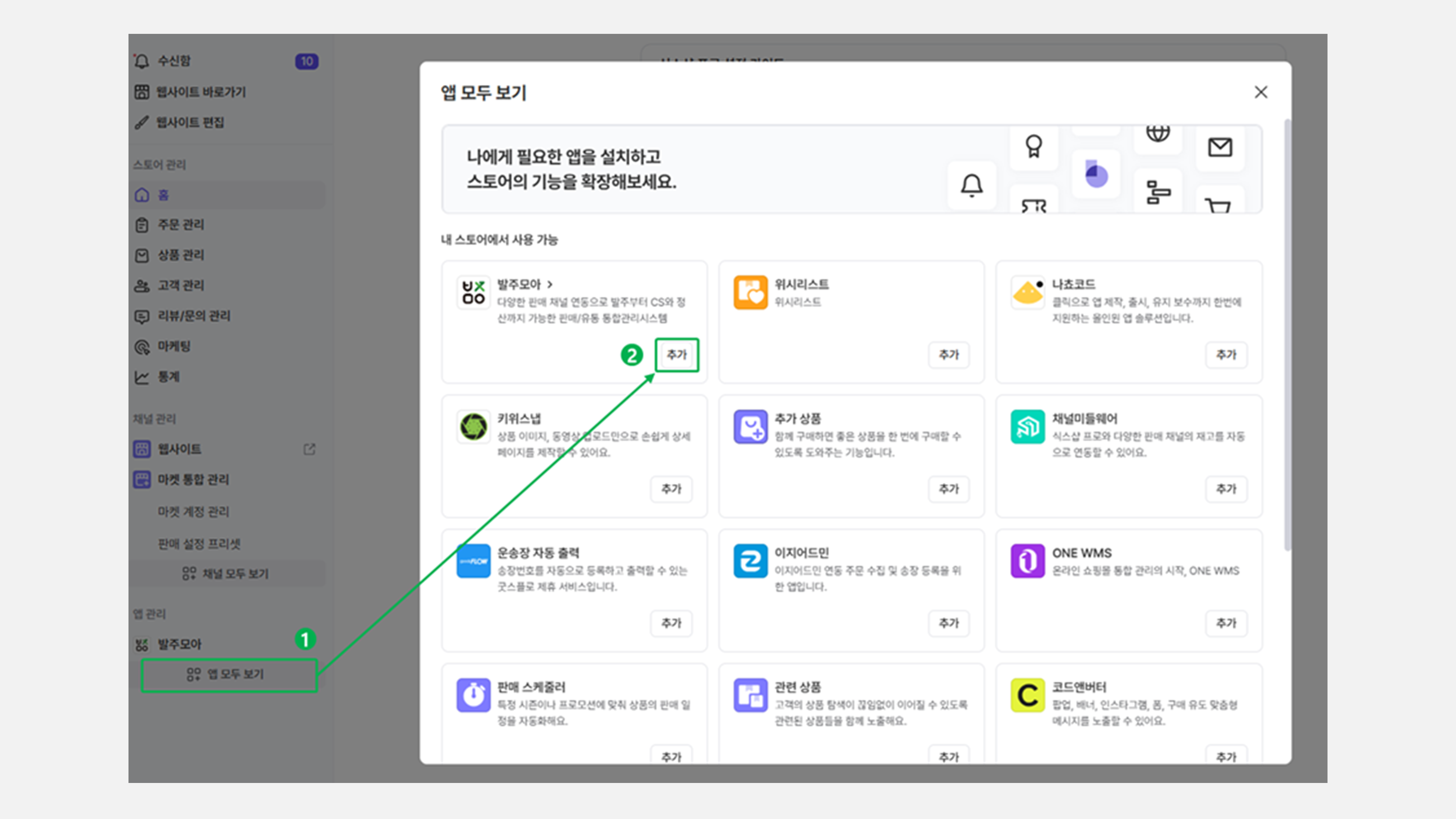Click the 발주모아 app icon
Screen dimensions: 1456x819
point(473,292)
